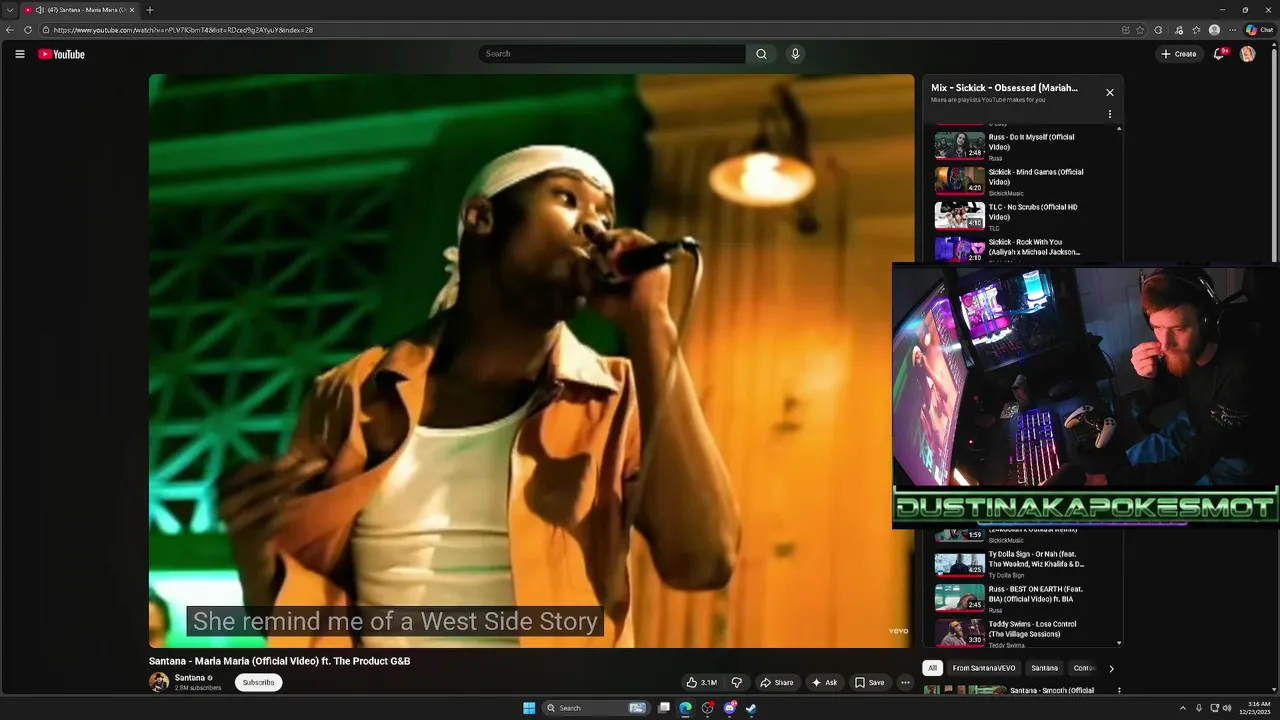Open more actions ellipsis under video
Image resolution: width=1280 pixels, height=720 pixels.
tap(905, 683)
